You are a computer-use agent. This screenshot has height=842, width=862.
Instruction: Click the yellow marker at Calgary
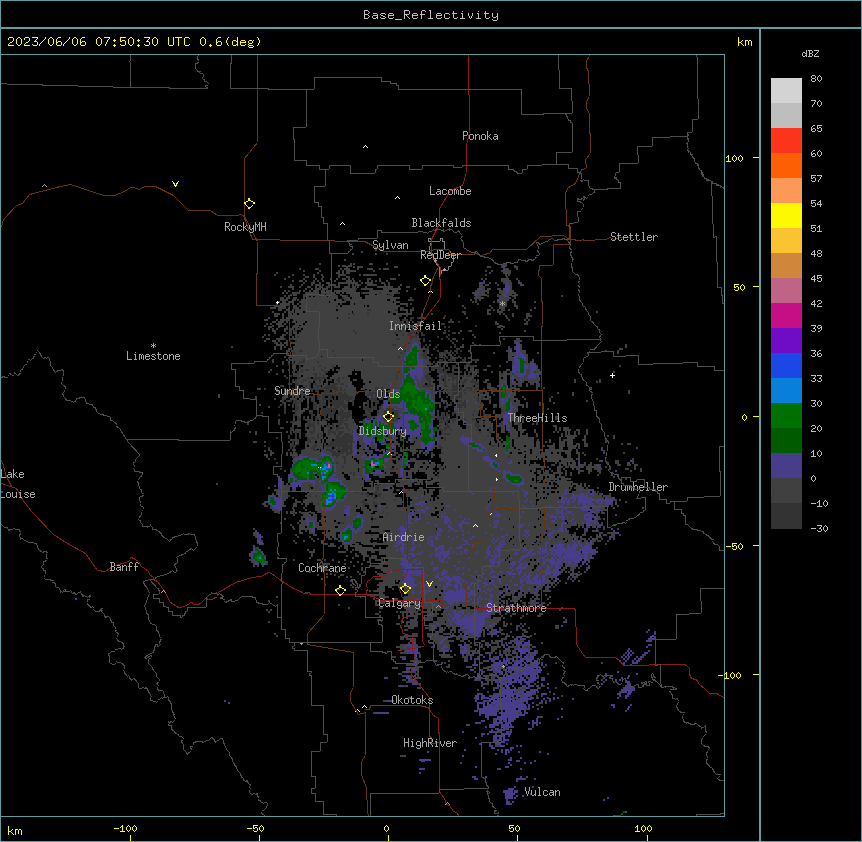[x=405, y=589]
